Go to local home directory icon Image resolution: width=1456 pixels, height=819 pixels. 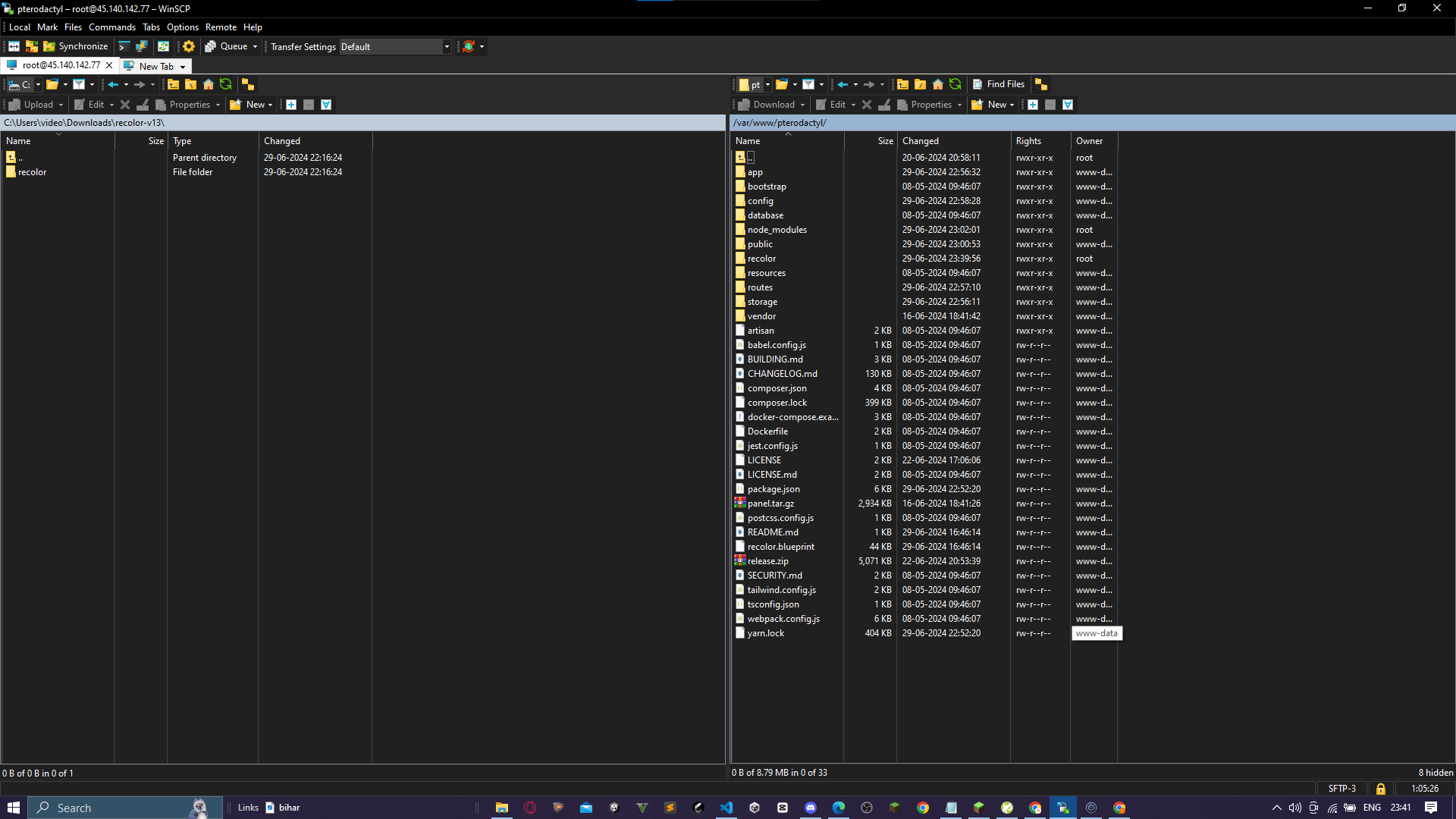point(209,84)
